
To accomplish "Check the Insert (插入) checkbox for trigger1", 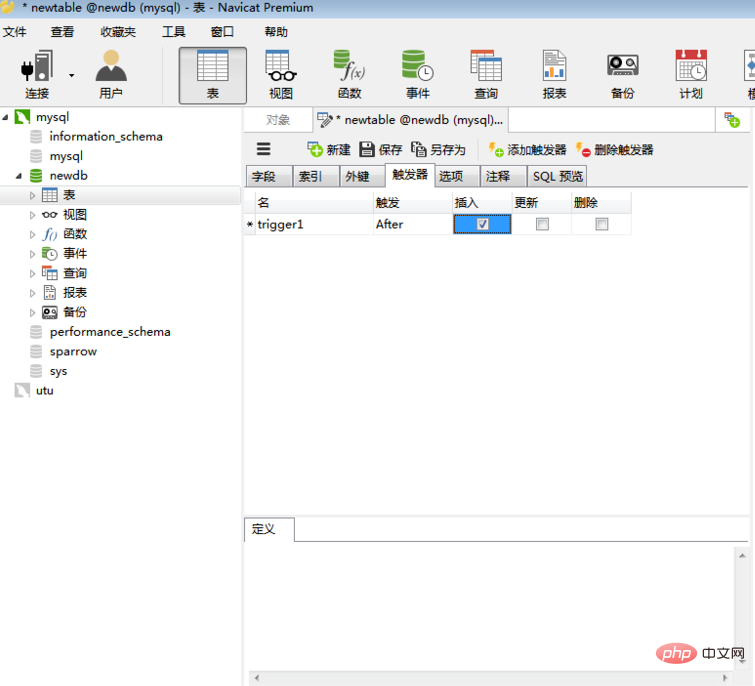I will point(482,224).
